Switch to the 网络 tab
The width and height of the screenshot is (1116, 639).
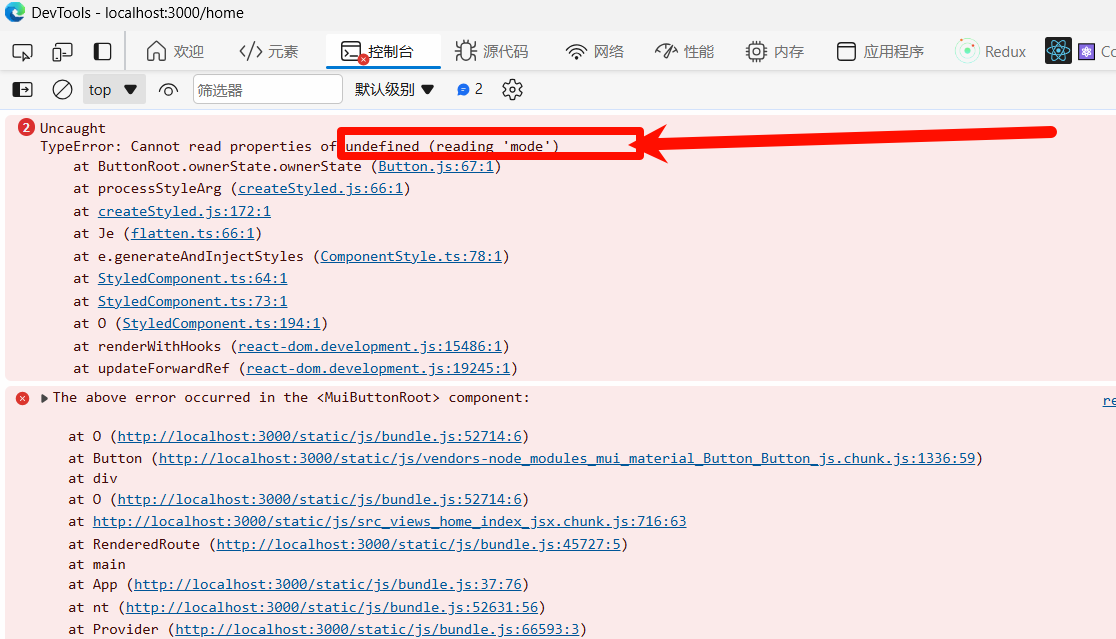pos(594,51)
